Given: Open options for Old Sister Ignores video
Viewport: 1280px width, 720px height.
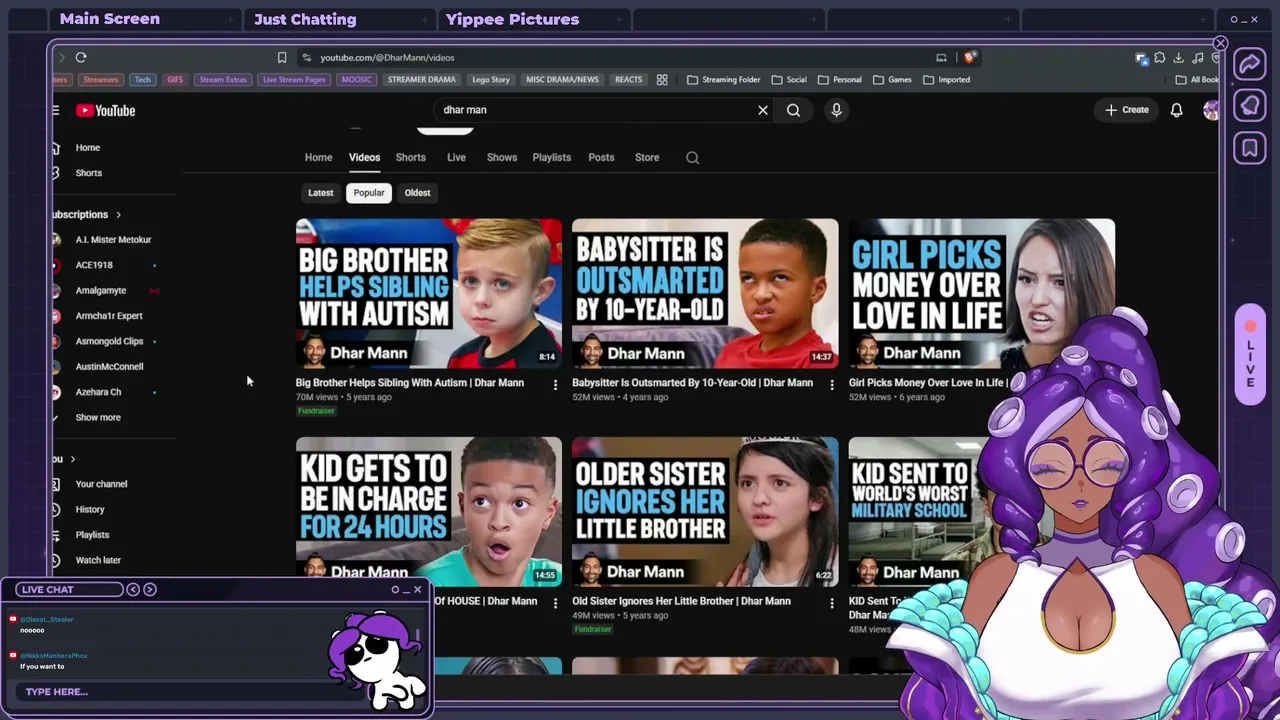Looking at the screenshot, I should pyautogui.click(x=832, y=603).
